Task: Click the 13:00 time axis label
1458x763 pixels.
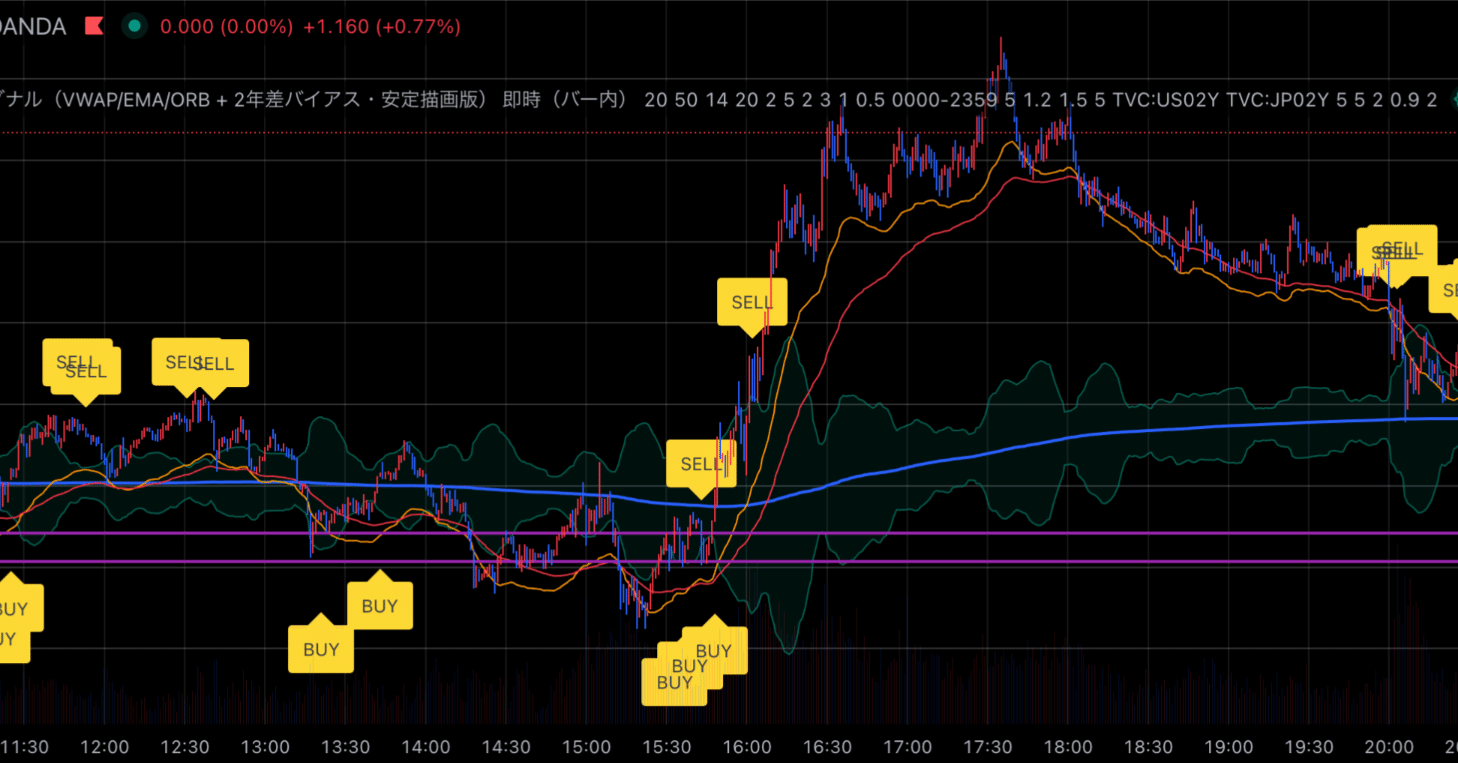Action: point(265,746)
